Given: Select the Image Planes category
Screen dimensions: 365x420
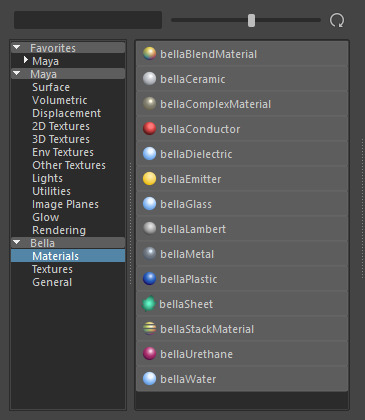Looking at the screenshot, I should click(x=65, y=204).
